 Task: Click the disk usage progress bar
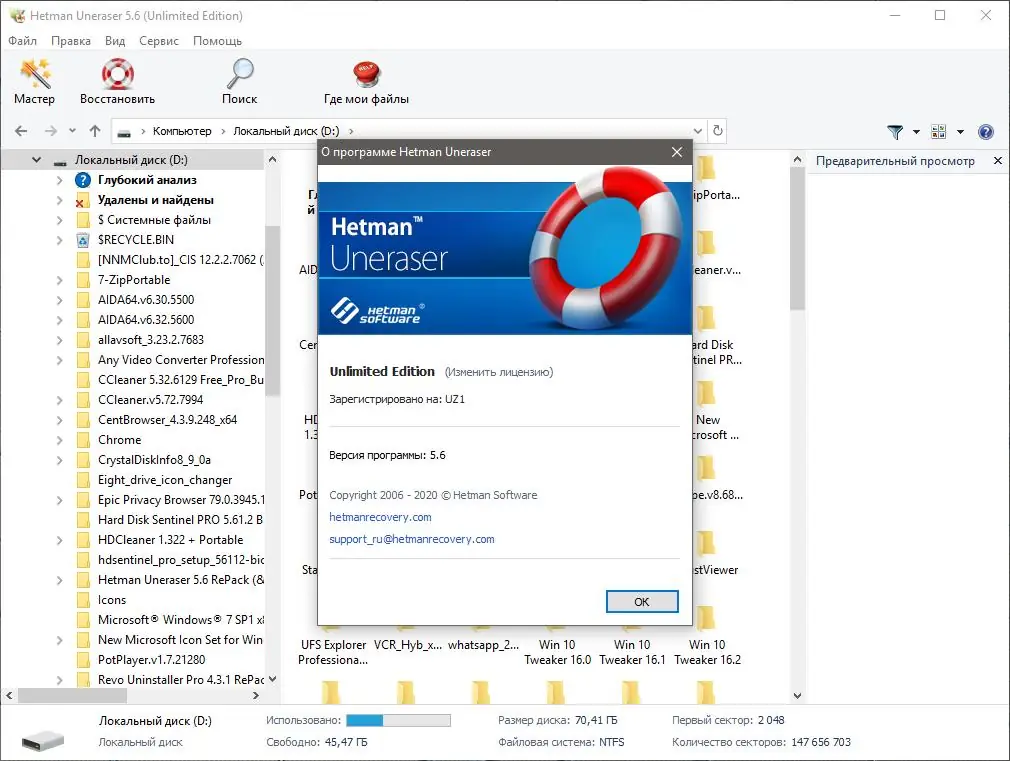(398, 720)
